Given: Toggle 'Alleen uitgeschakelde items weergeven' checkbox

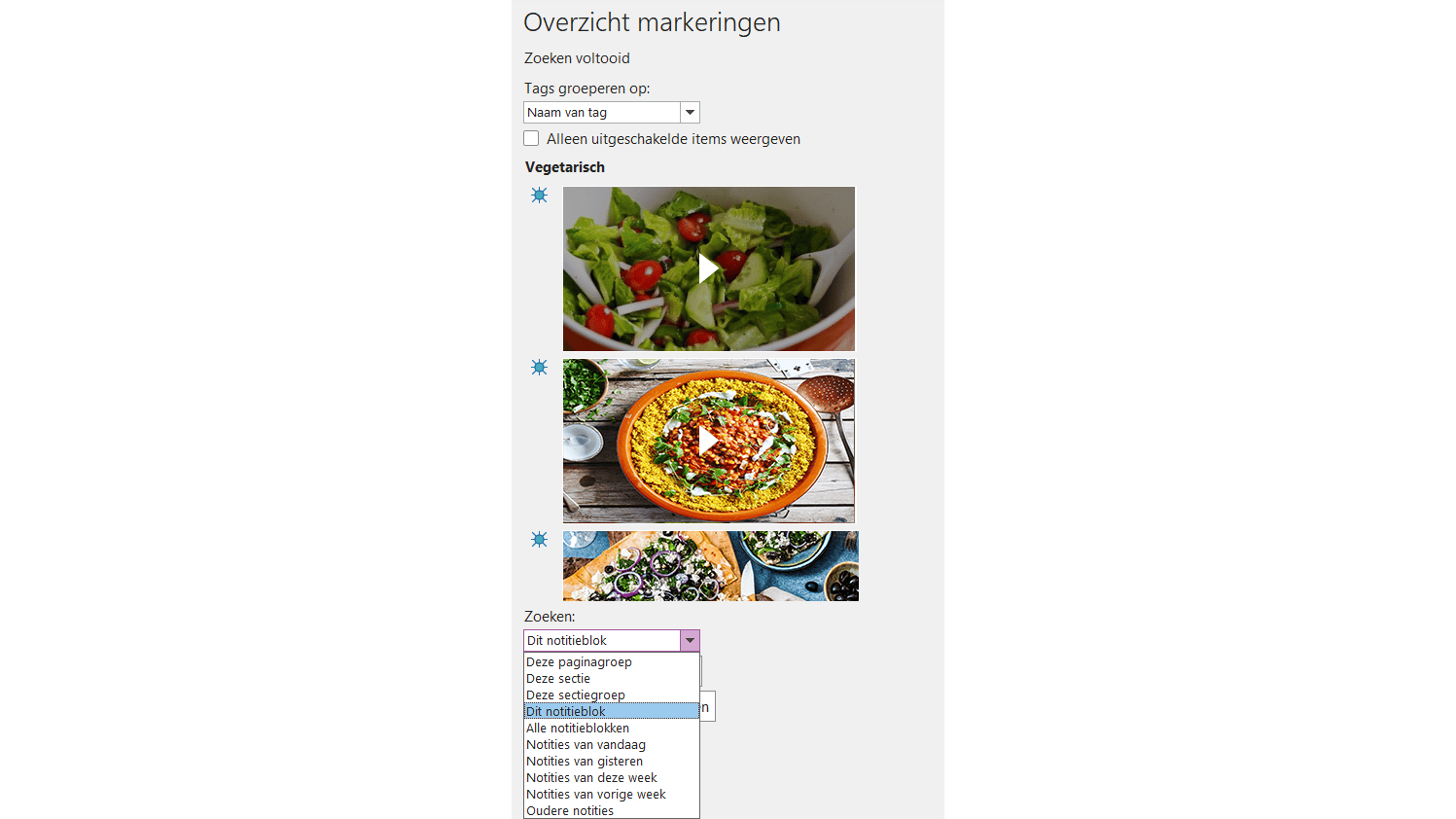Looking at the screenshot, I should (x=531, y=138).
